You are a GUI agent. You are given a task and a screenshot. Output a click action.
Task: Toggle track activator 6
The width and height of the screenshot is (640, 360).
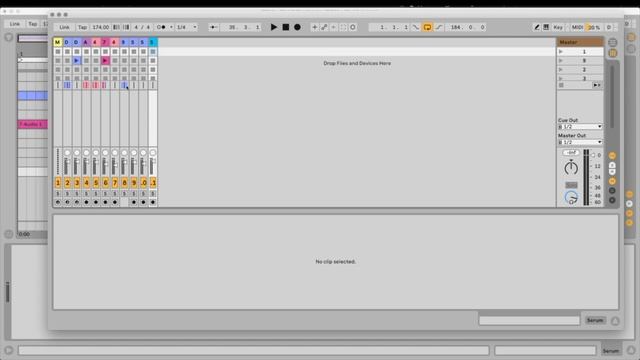[105, 183]
